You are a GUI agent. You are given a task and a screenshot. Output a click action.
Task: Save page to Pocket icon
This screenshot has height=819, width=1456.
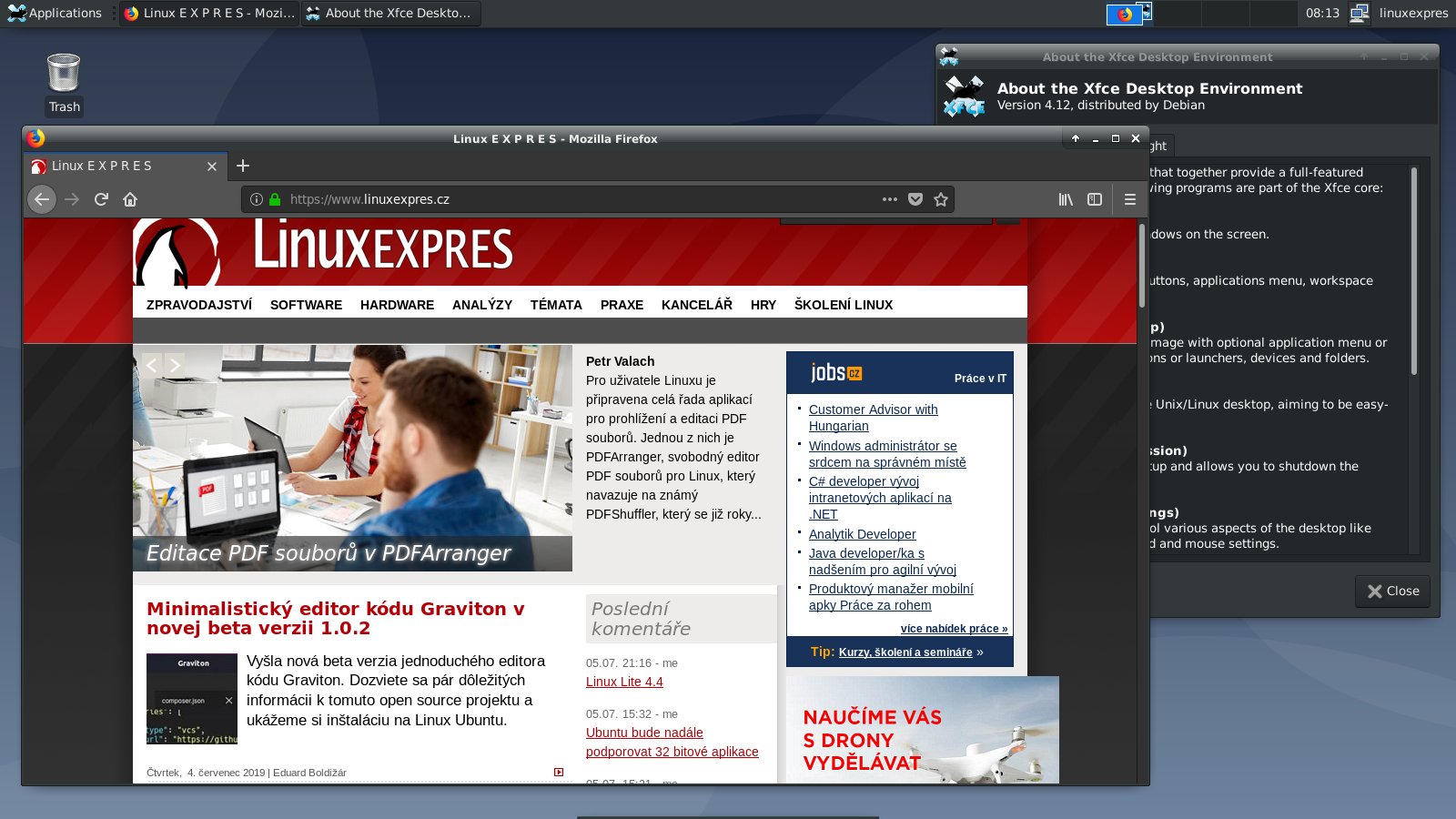pyautogui.click(x=915, y=199)
